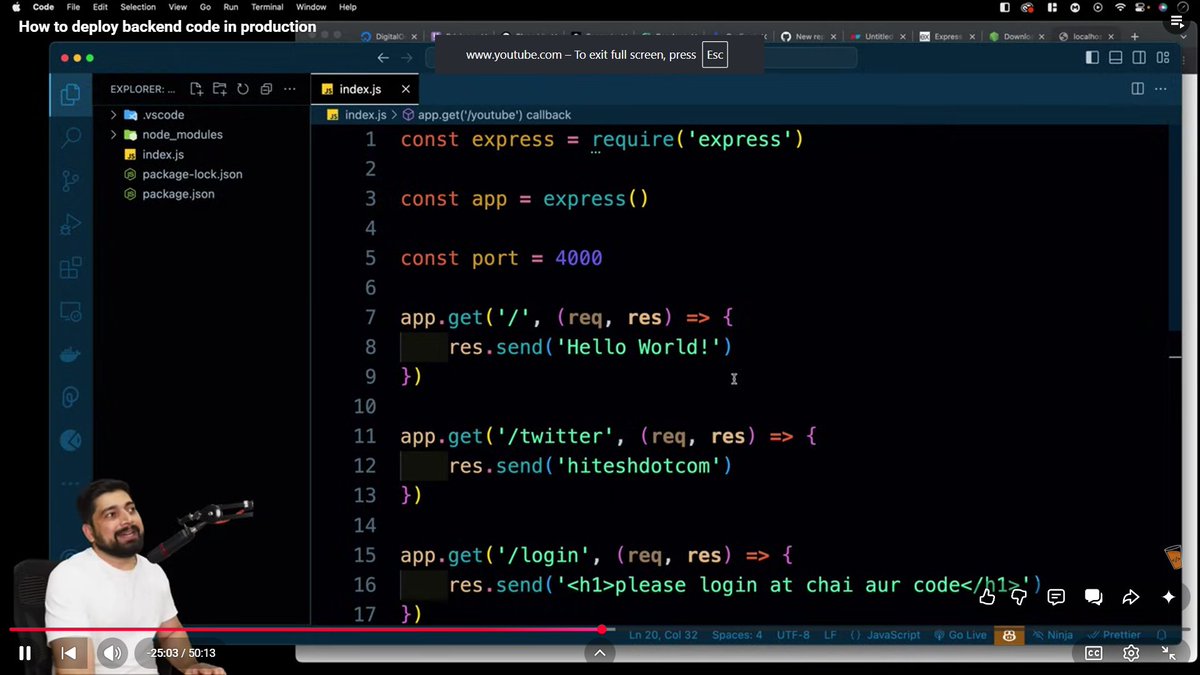Click the New File icon in Explorer
This screenshot has height=675, width=1200.
coord(196,89)
